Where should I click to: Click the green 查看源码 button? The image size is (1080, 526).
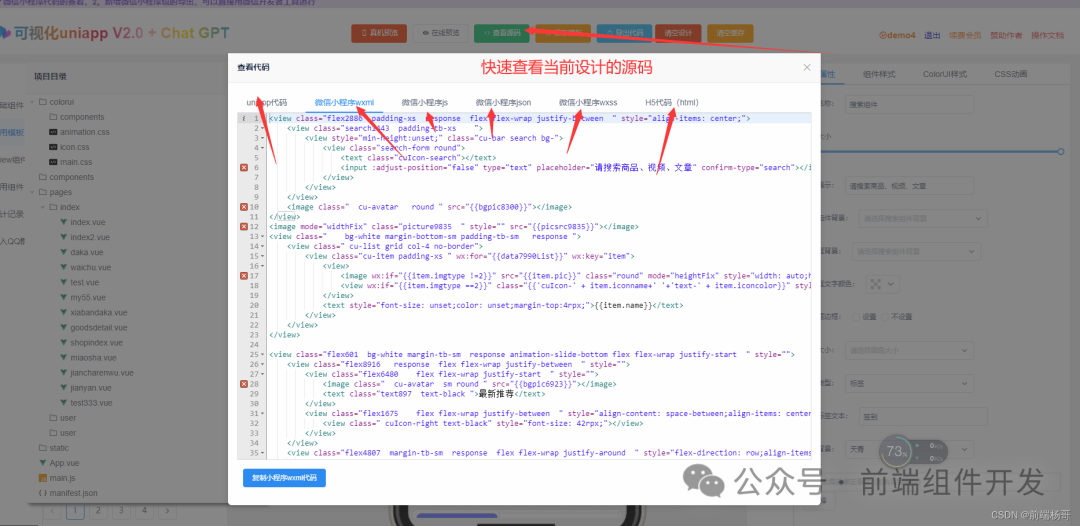[501, 33]
